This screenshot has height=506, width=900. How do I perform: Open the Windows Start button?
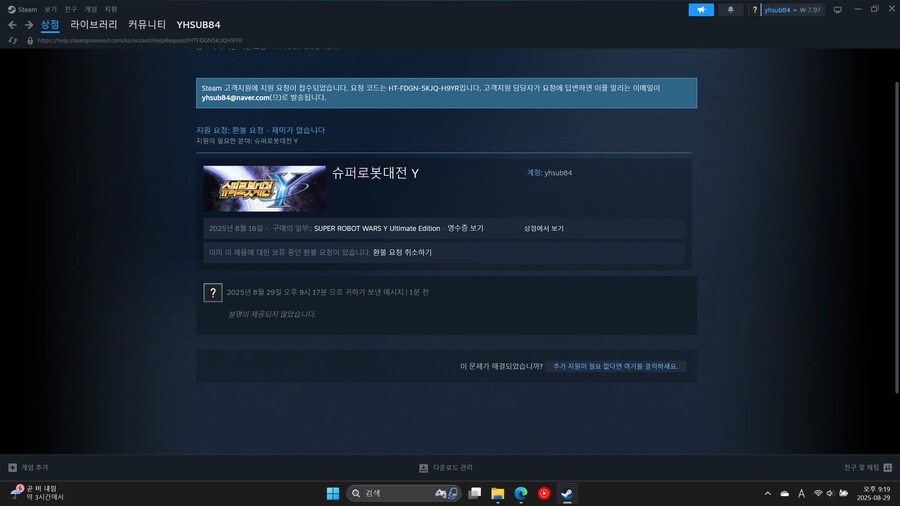click(333, 493)
